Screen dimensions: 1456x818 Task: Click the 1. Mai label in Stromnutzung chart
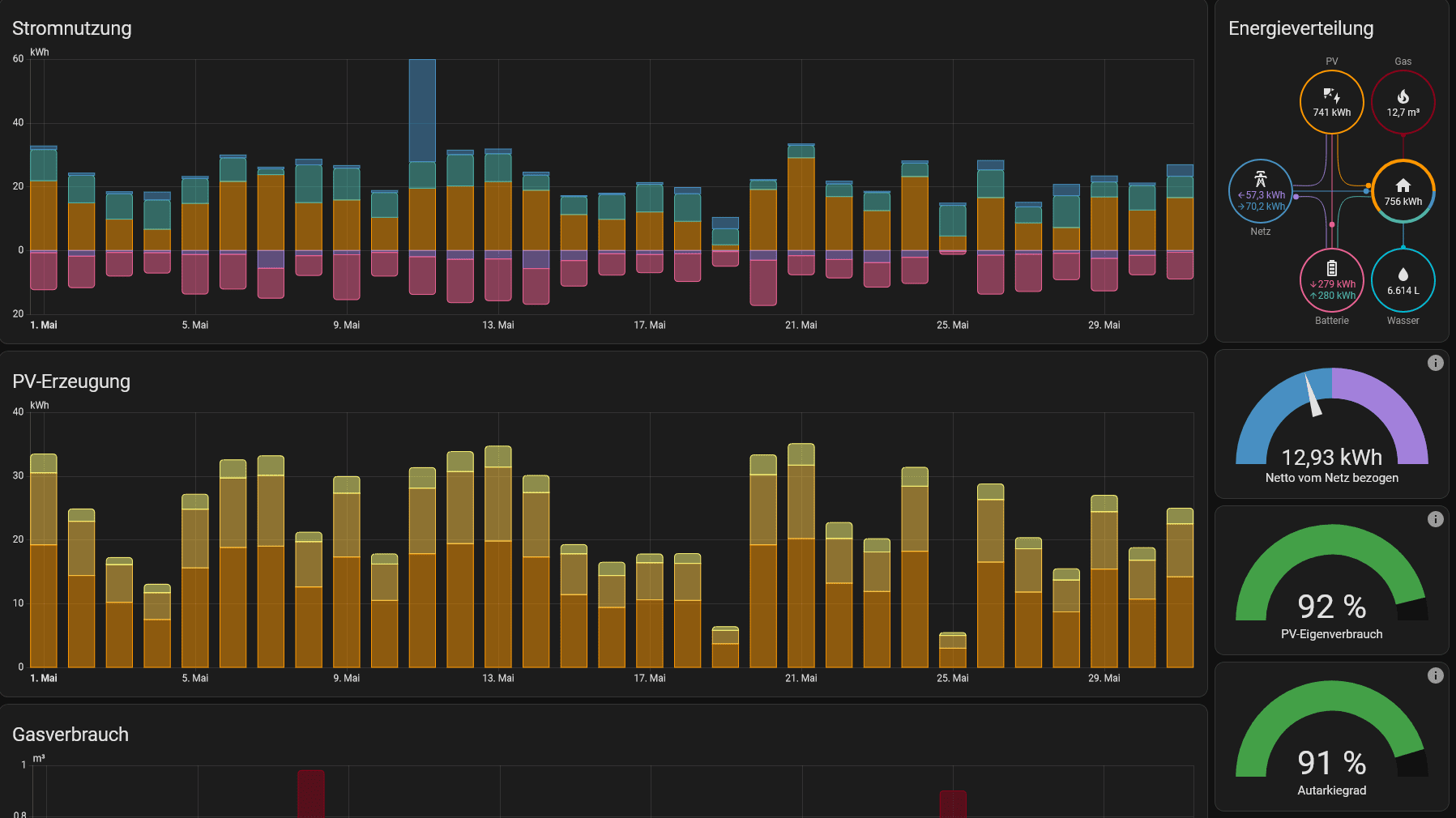pos(44,325)
